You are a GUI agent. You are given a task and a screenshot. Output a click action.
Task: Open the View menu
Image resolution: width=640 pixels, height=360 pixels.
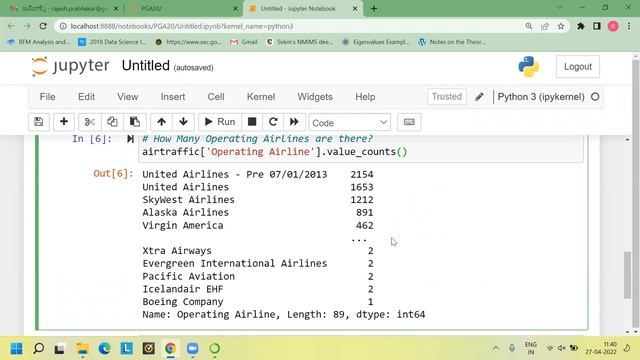[127, 97]
